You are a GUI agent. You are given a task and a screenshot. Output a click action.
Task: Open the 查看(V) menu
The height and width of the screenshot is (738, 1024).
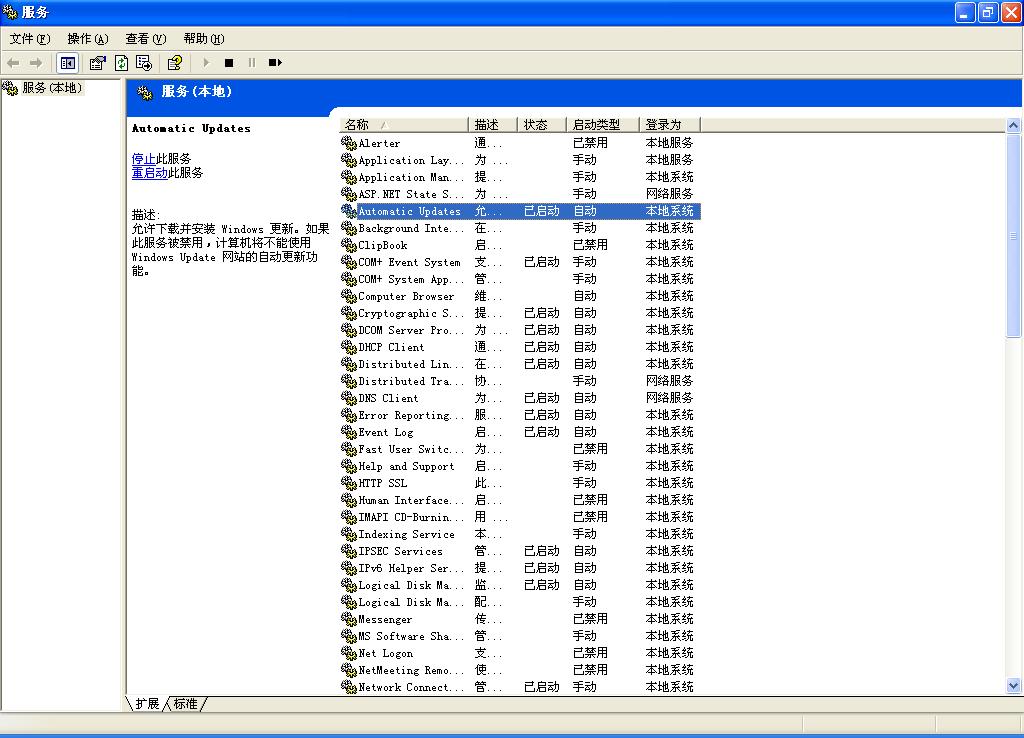[x=146, y=39]
